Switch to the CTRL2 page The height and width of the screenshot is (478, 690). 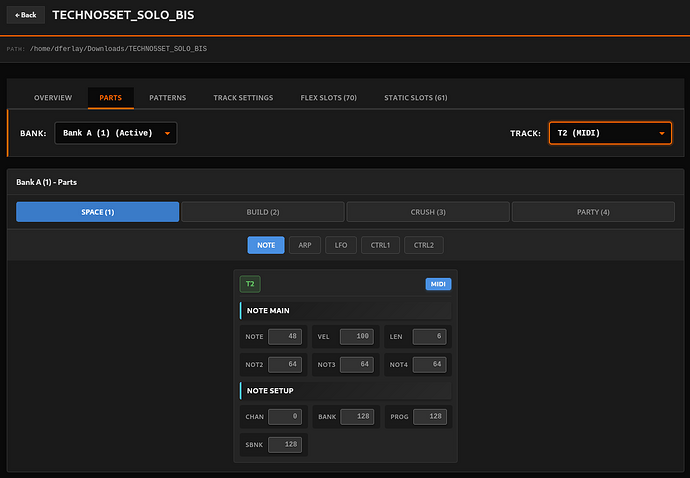(423, 245)
